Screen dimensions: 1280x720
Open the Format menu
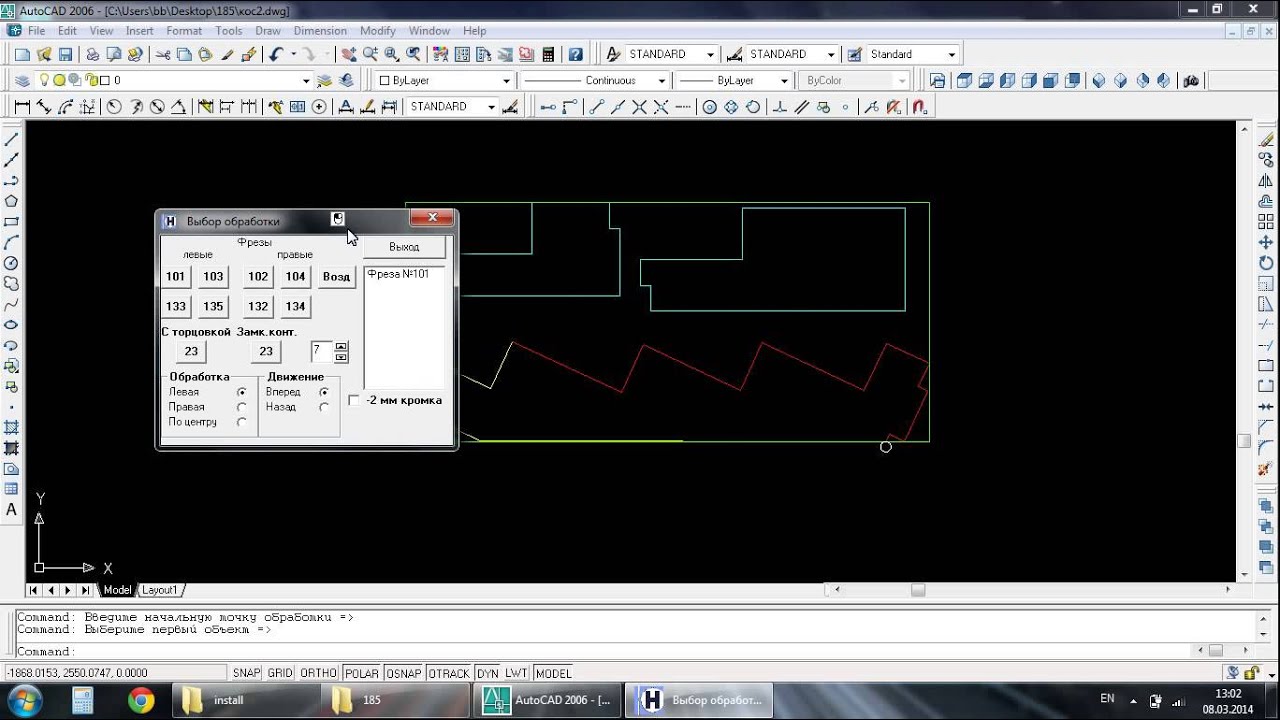[x=184, y=31]
